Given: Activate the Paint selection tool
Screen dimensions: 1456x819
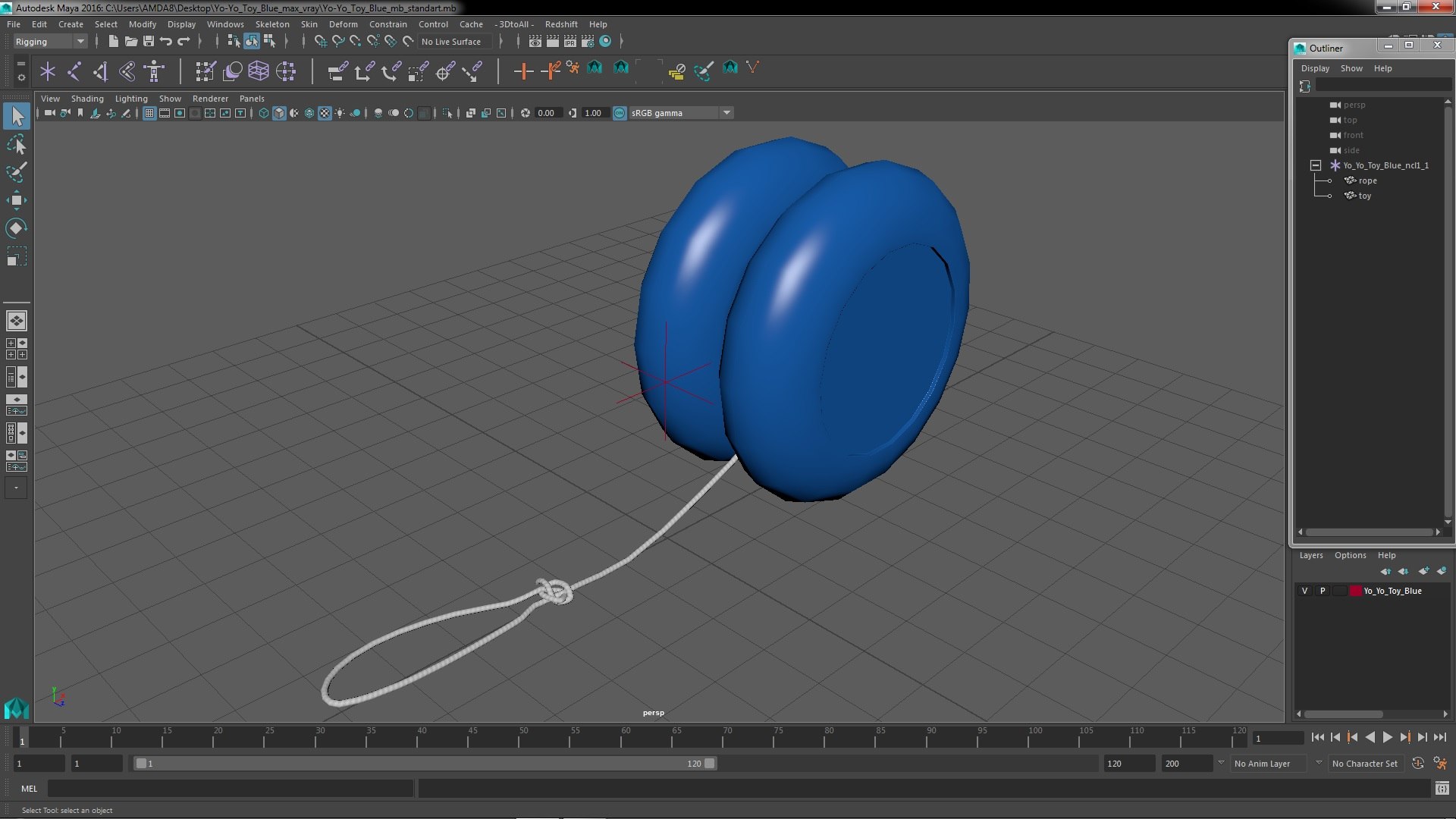Looking at the screenshot, I should [x=17, y=172].
